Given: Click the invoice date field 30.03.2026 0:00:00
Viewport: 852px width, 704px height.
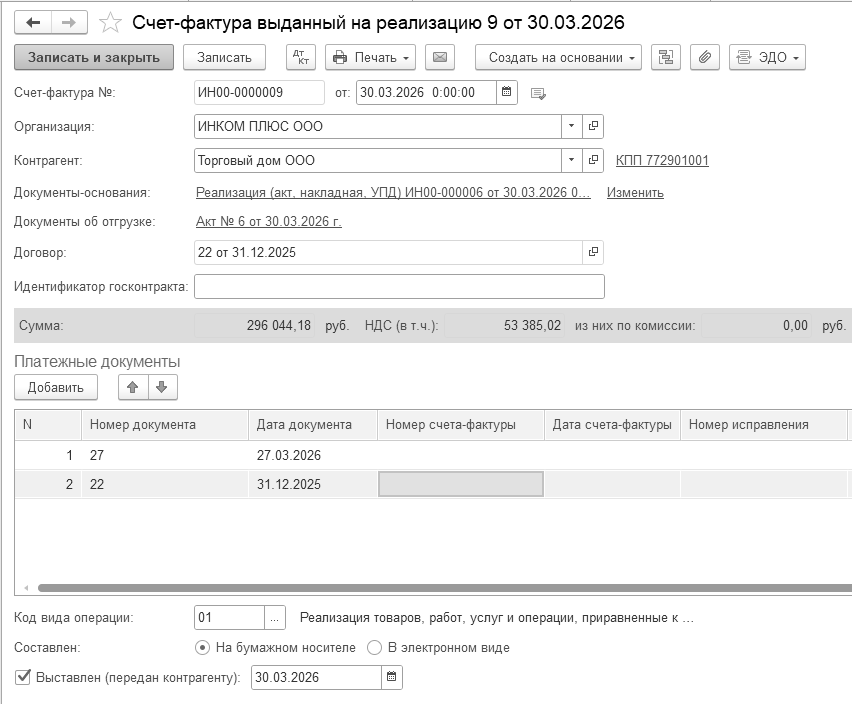Looking at the screenshot, I should (x=427, y=92).
